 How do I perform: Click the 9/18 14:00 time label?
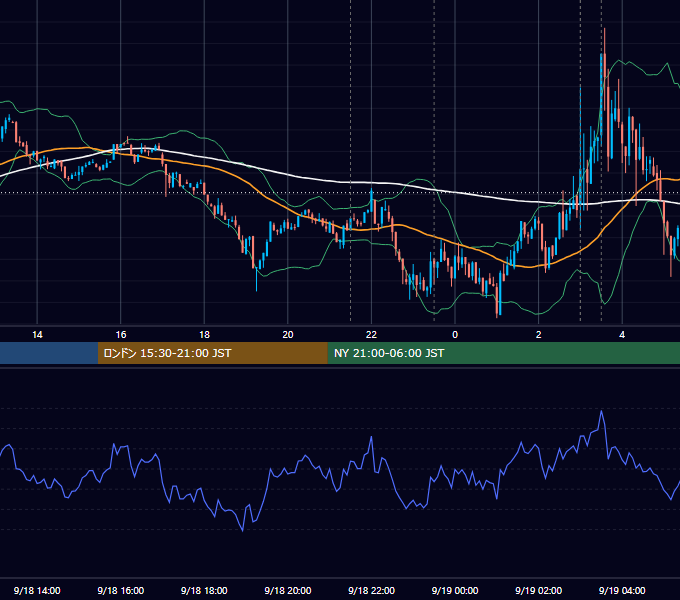pos(37,590)
